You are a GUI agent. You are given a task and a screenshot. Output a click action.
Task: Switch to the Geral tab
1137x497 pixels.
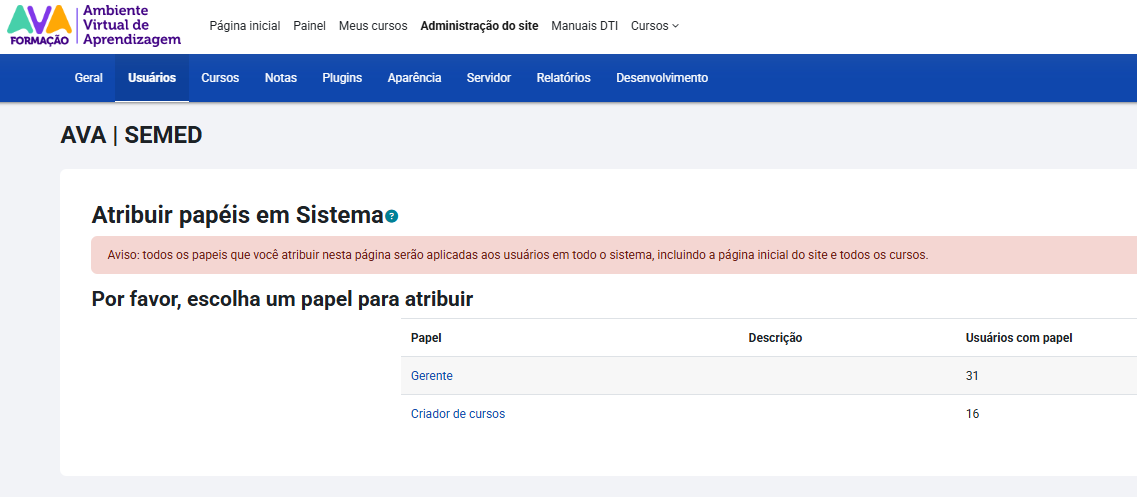pyautogui.click(x=88, y=78)
